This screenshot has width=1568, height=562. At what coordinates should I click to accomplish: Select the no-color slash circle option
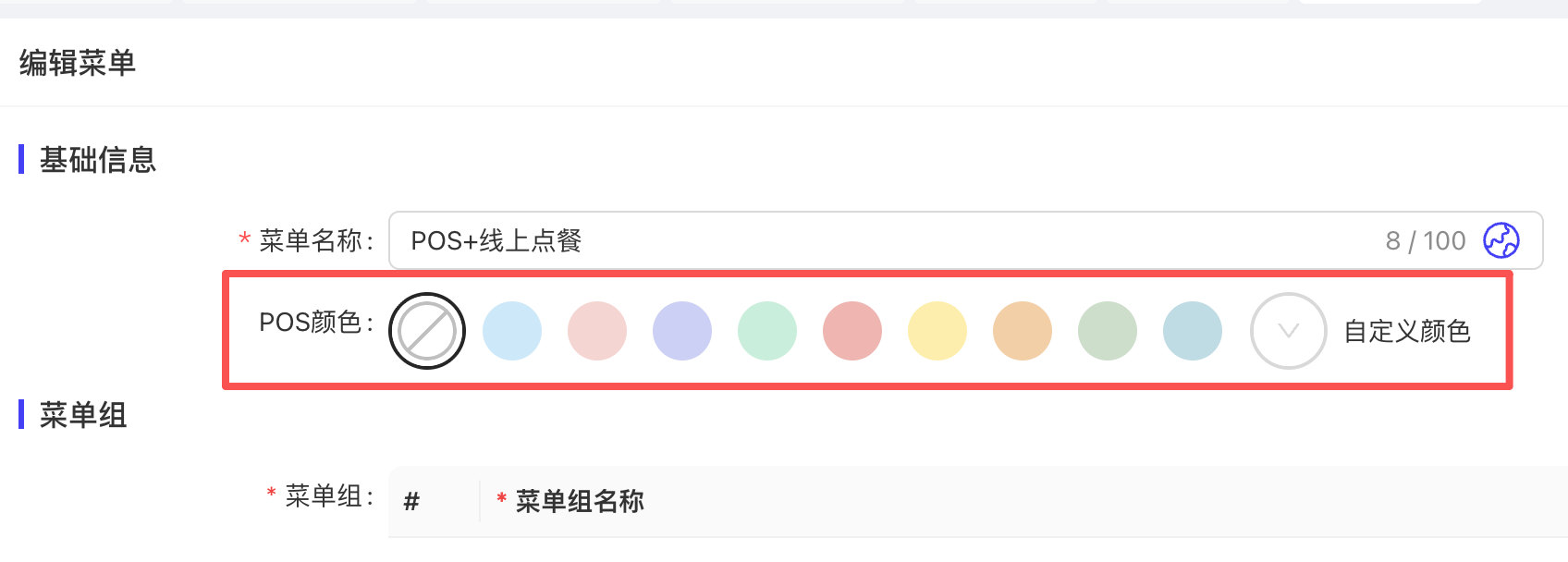(427, 331)
